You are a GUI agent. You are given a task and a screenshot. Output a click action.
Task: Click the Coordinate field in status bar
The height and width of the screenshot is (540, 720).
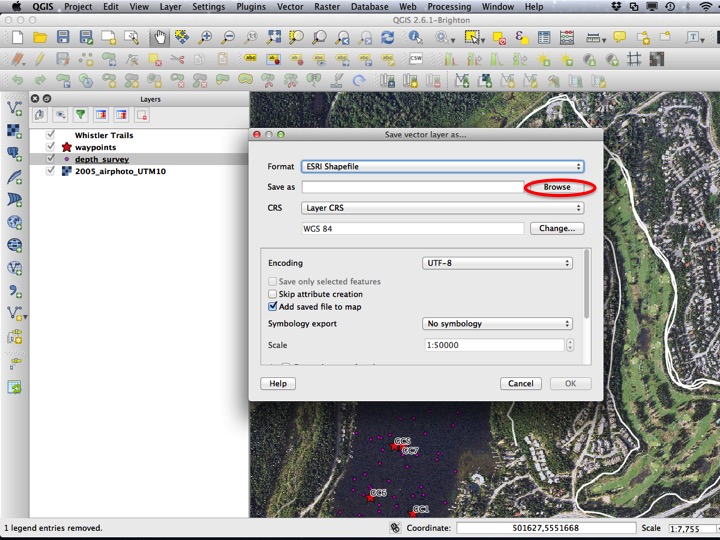[546, 528]
